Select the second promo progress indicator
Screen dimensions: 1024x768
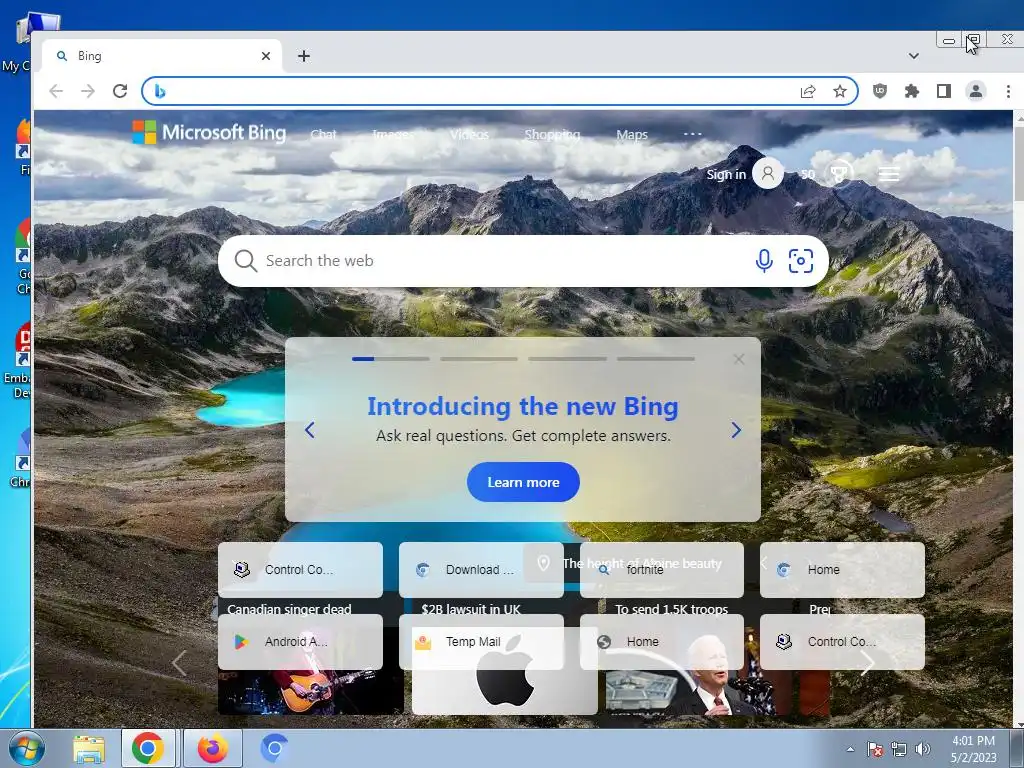(479, 359)
